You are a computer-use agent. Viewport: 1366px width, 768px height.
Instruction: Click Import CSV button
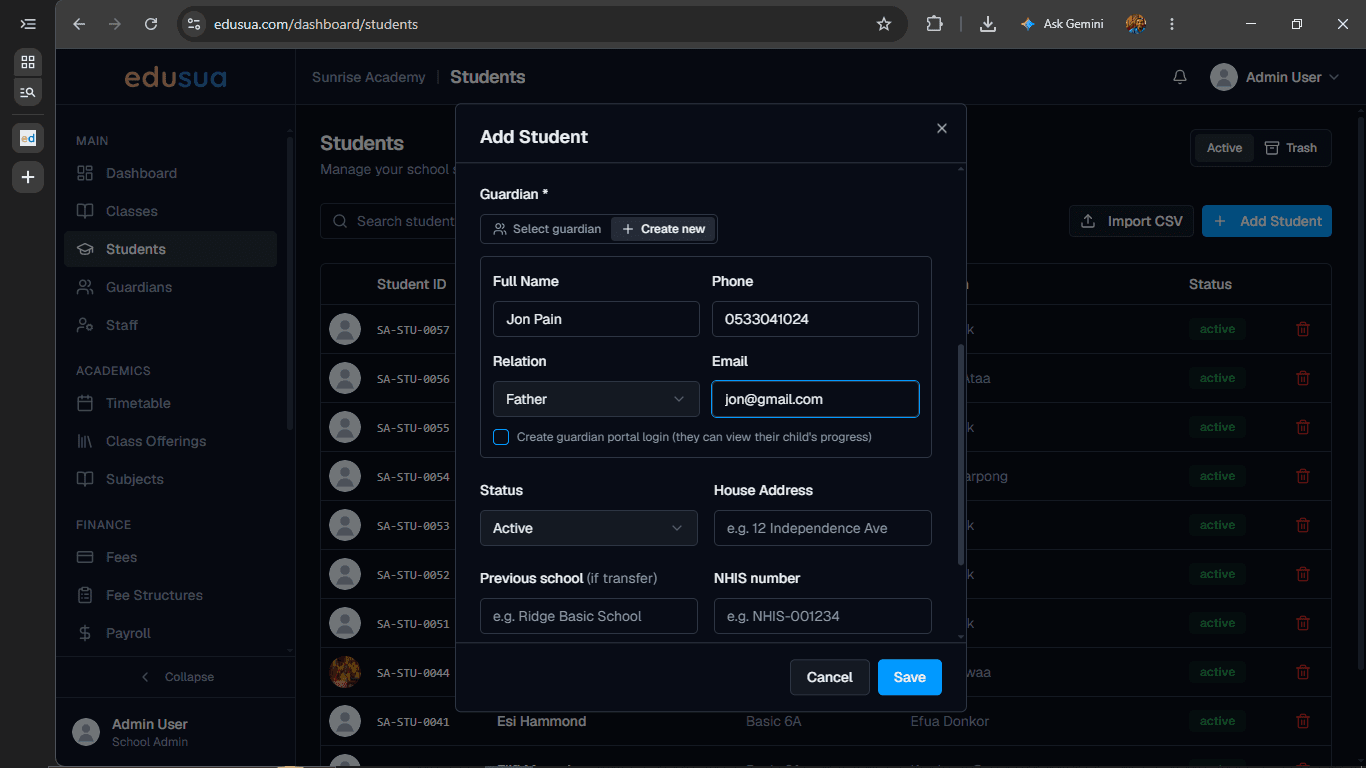[x=1132, y=221]
